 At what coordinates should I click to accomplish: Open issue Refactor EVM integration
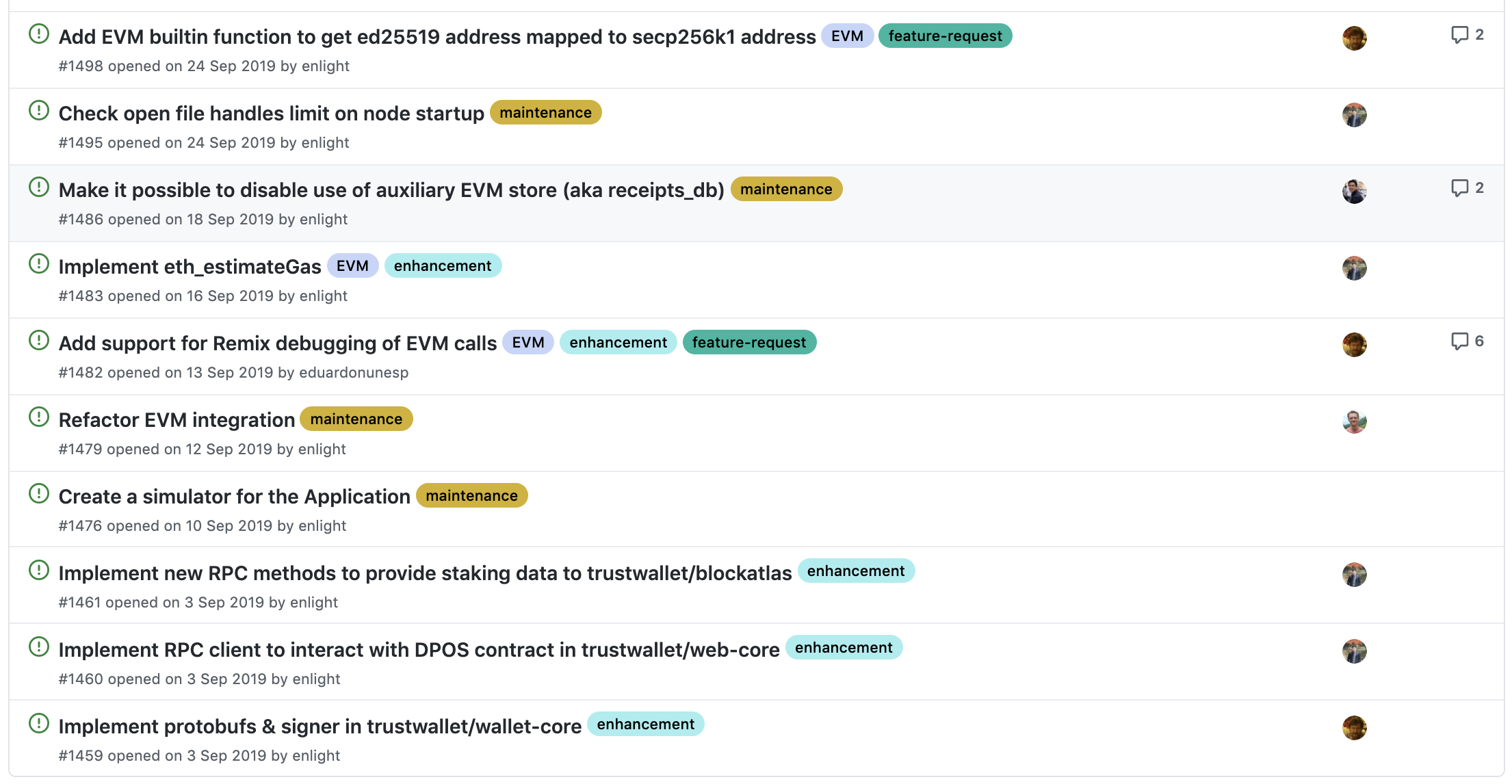pyautogui.click(x=177, y=419)
